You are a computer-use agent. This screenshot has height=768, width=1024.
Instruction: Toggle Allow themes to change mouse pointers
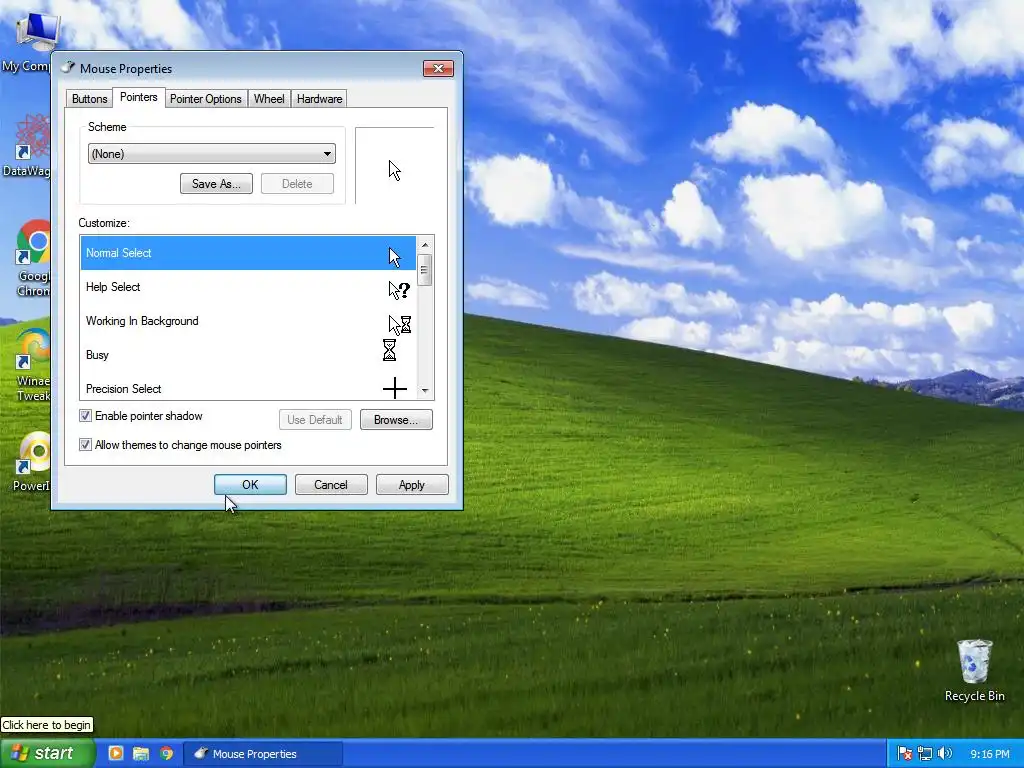point(86,445)
